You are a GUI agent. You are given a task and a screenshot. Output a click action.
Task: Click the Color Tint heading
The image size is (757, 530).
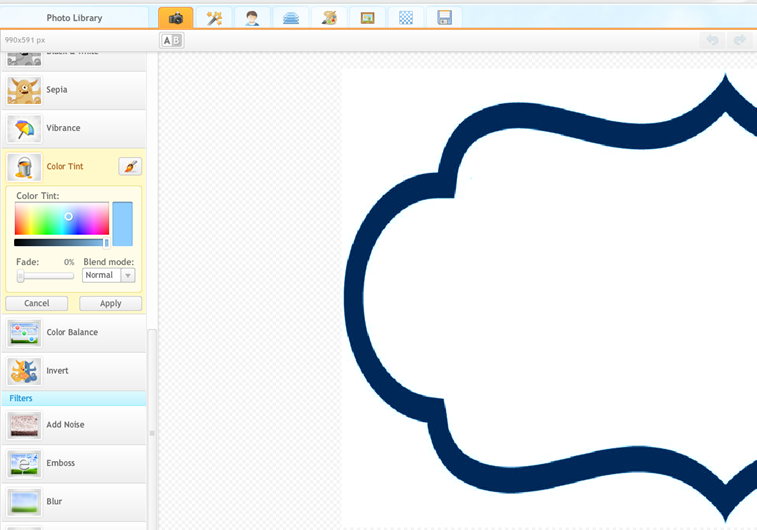click(65, 167)
